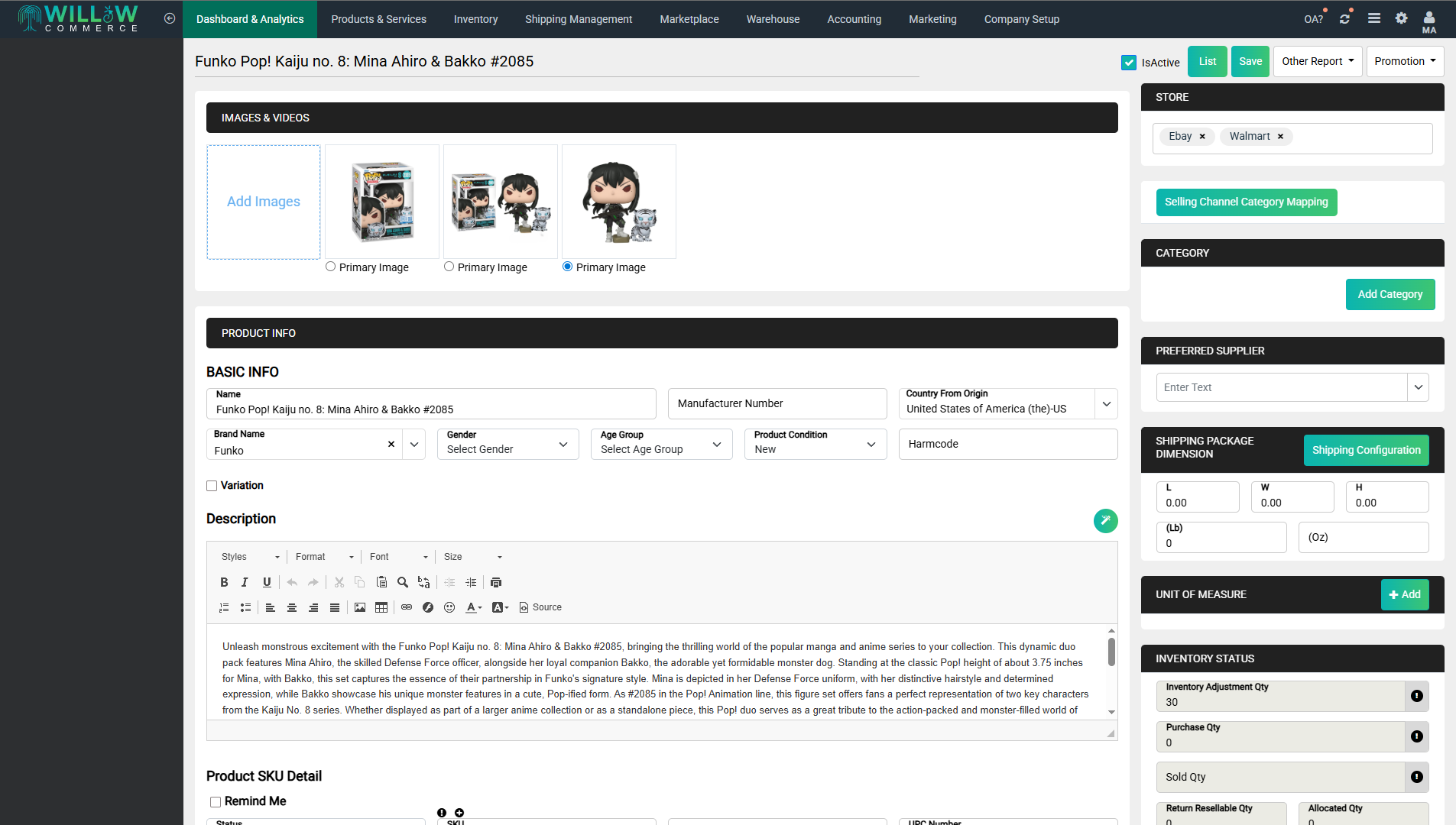Open Selling Channel Category Mapping
The height and width of the screenshot is (825, 1456).
[1247, 202]
